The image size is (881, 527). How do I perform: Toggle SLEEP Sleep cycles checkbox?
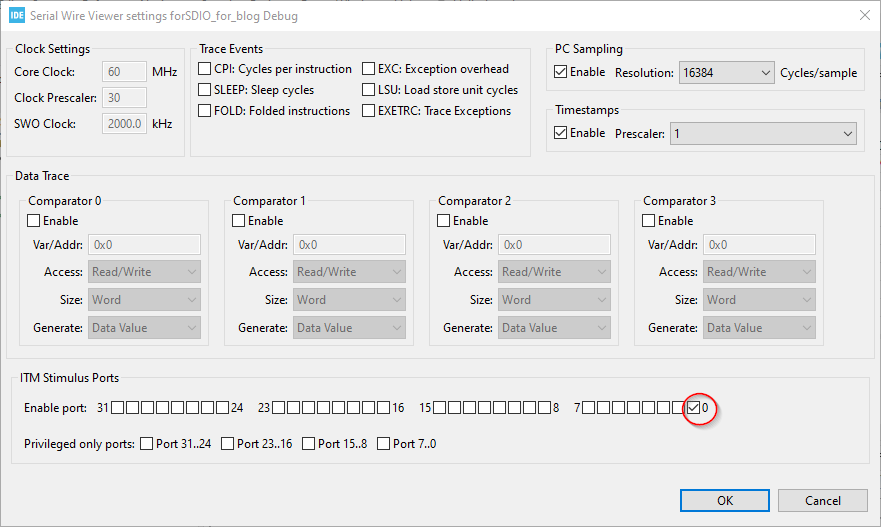click(x=205, y=89)
